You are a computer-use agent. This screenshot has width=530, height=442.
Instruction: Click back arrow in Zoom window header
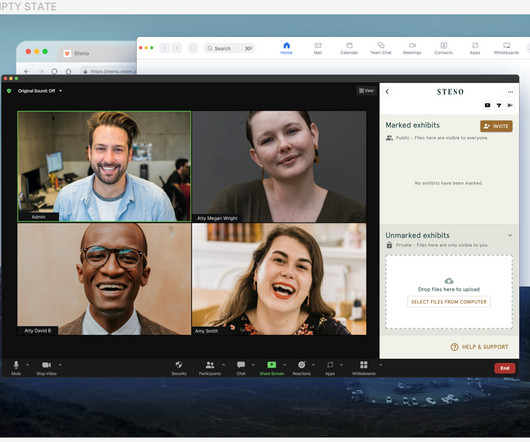pyautogui.click(x=165, y=48)
